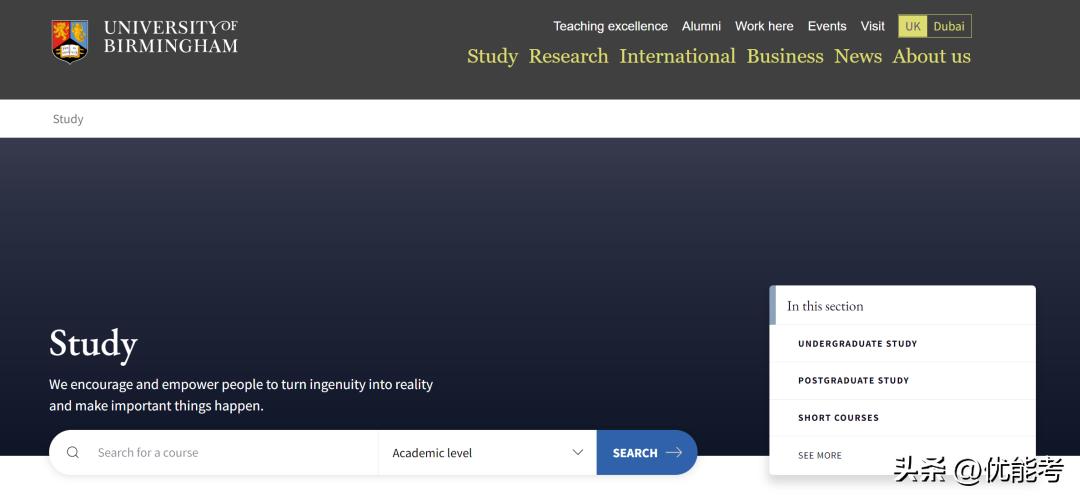
Task: Open the International menu item
Action: [x=677, y=57]
